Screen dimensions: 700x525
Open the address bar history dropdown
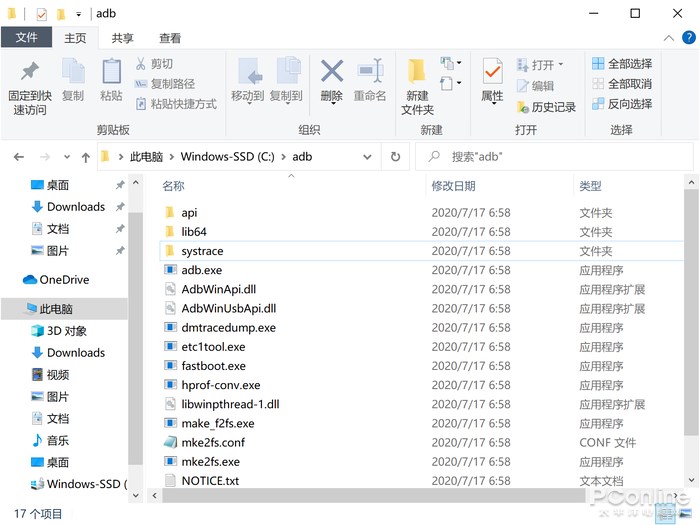coord(367,157)
